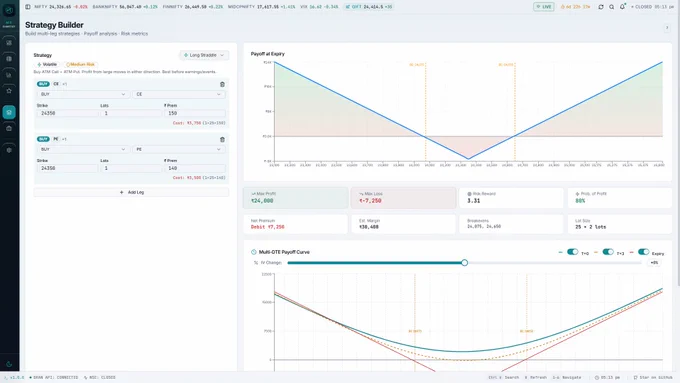680x383 pixels.
Task: Click the Lot Size card
Action: click(620, 224)
